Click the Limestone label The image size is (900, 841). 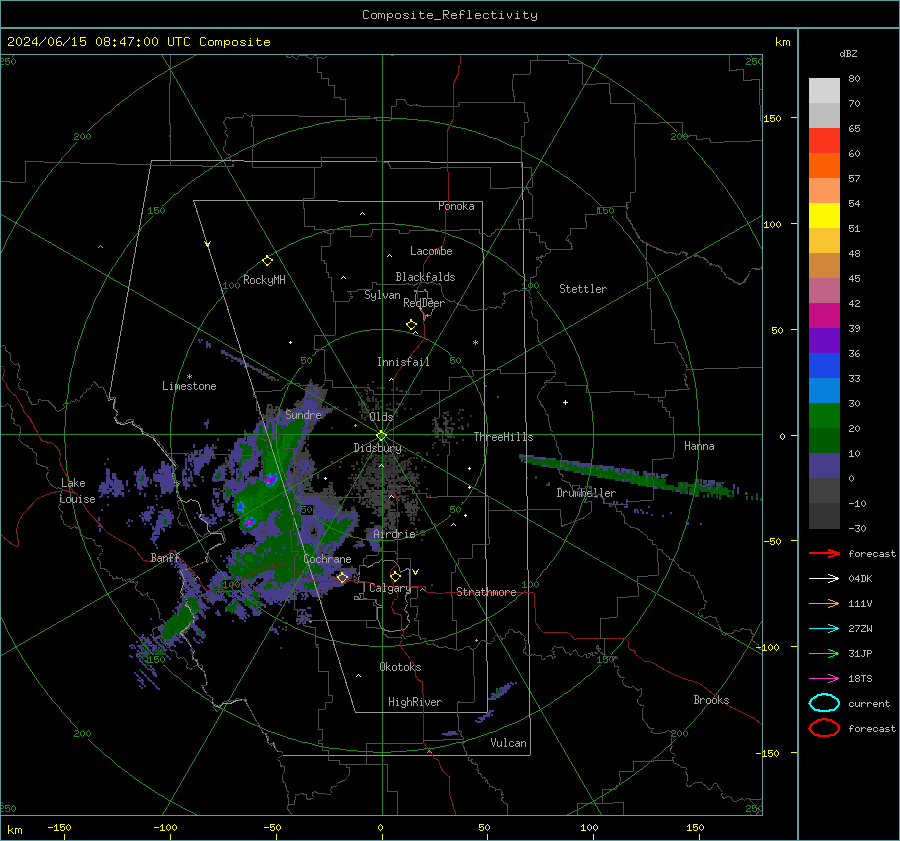189,386
